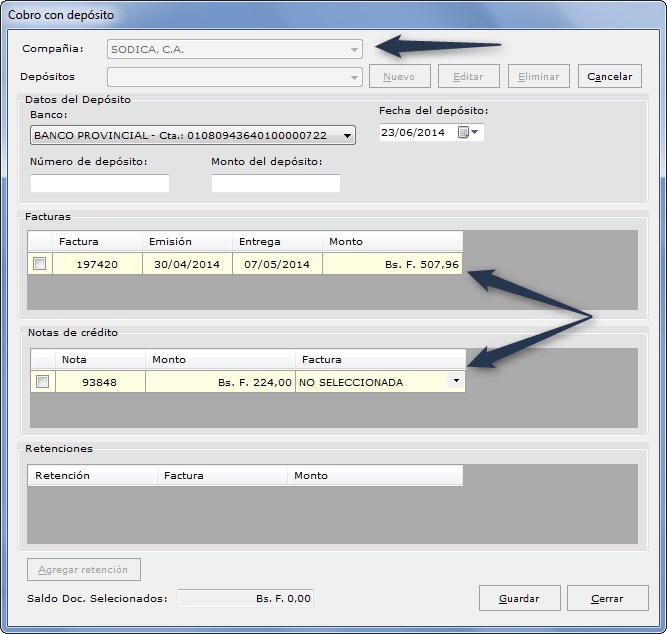Save the deposit with Guardar
The image size is (667, 634).
coord(519,598)
